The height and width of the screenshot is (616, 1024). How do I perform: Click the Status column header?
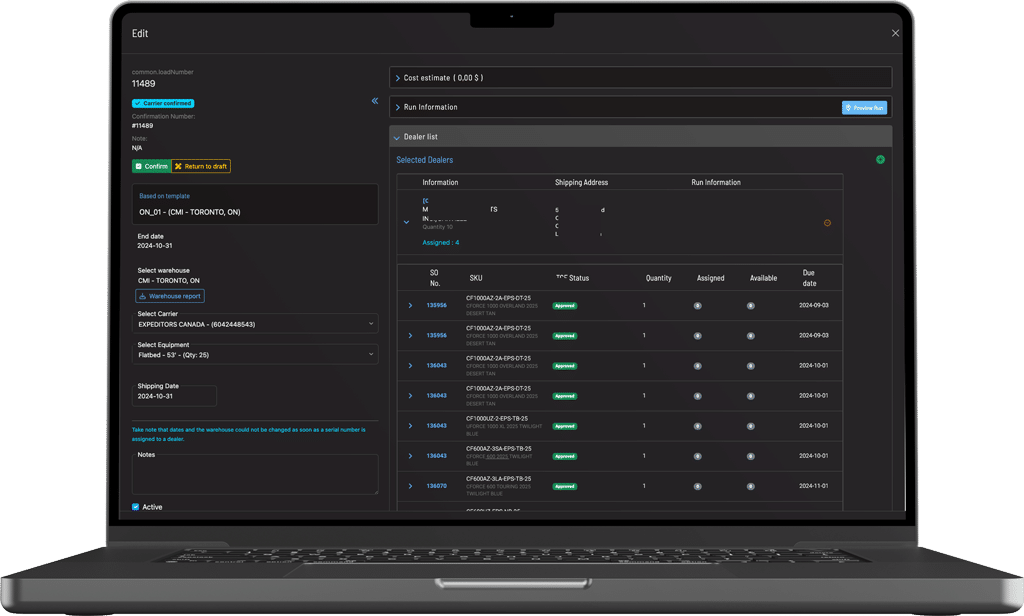pyautogui.click(x=573, y=278)
